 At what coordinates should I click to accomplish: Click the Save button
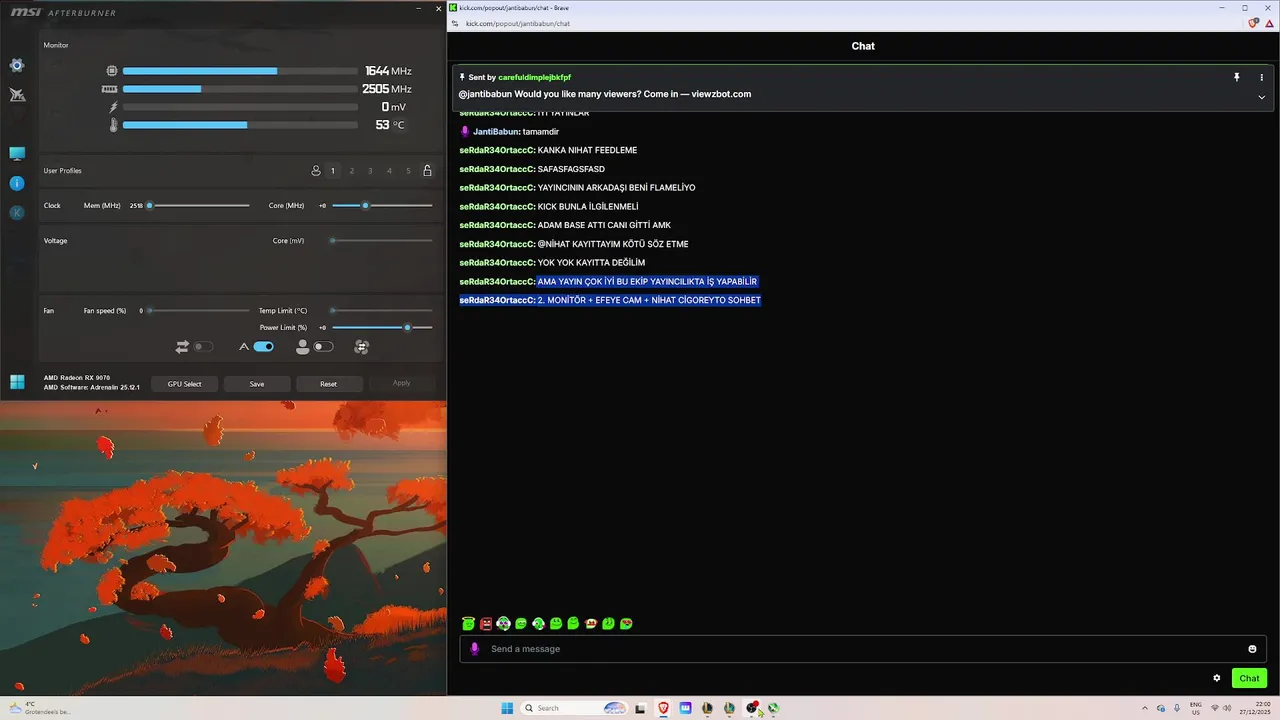[257, 384]
